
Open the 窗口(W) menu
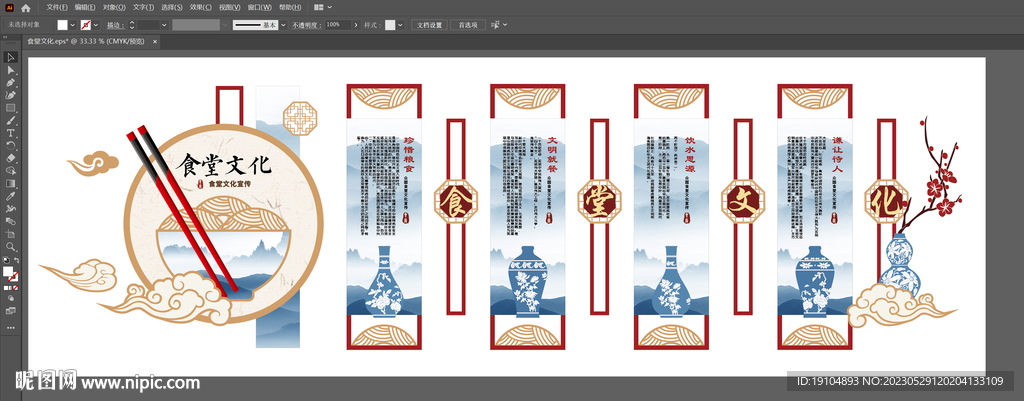click(260, 7)
